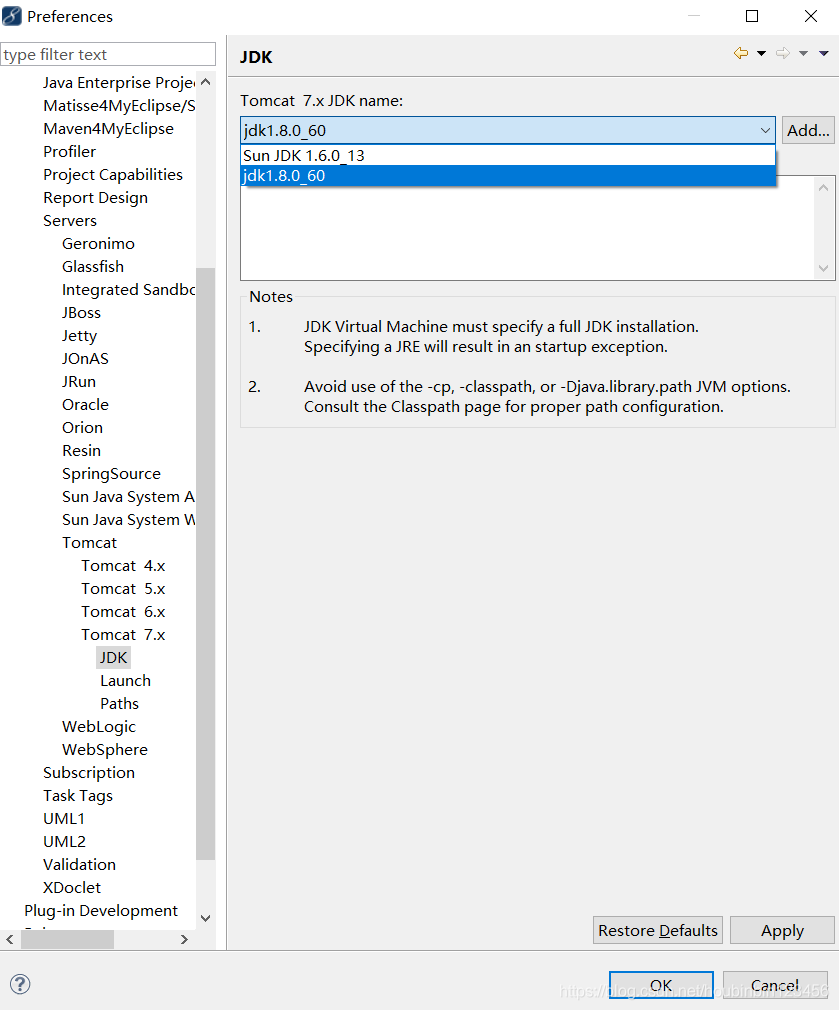Open Paths settings under Tomcat 7.x

click(119, 703)
